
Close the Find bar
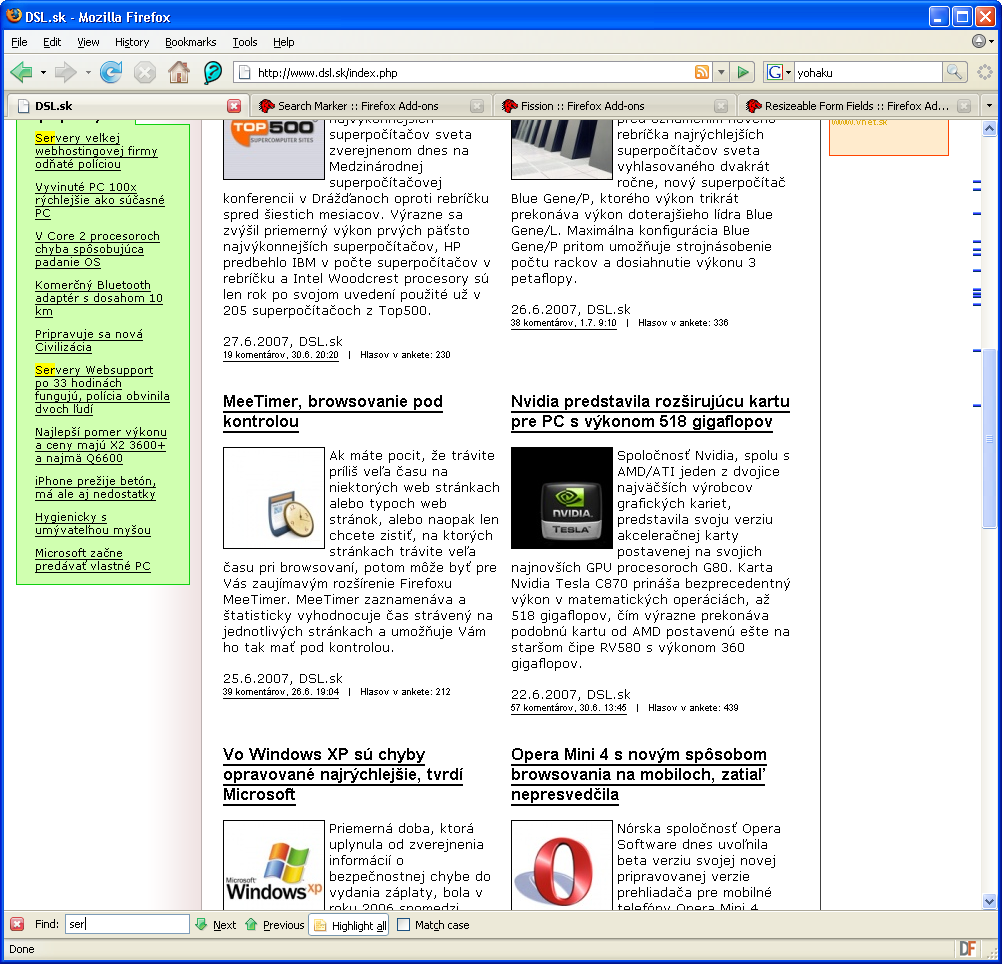coord(17,924)
